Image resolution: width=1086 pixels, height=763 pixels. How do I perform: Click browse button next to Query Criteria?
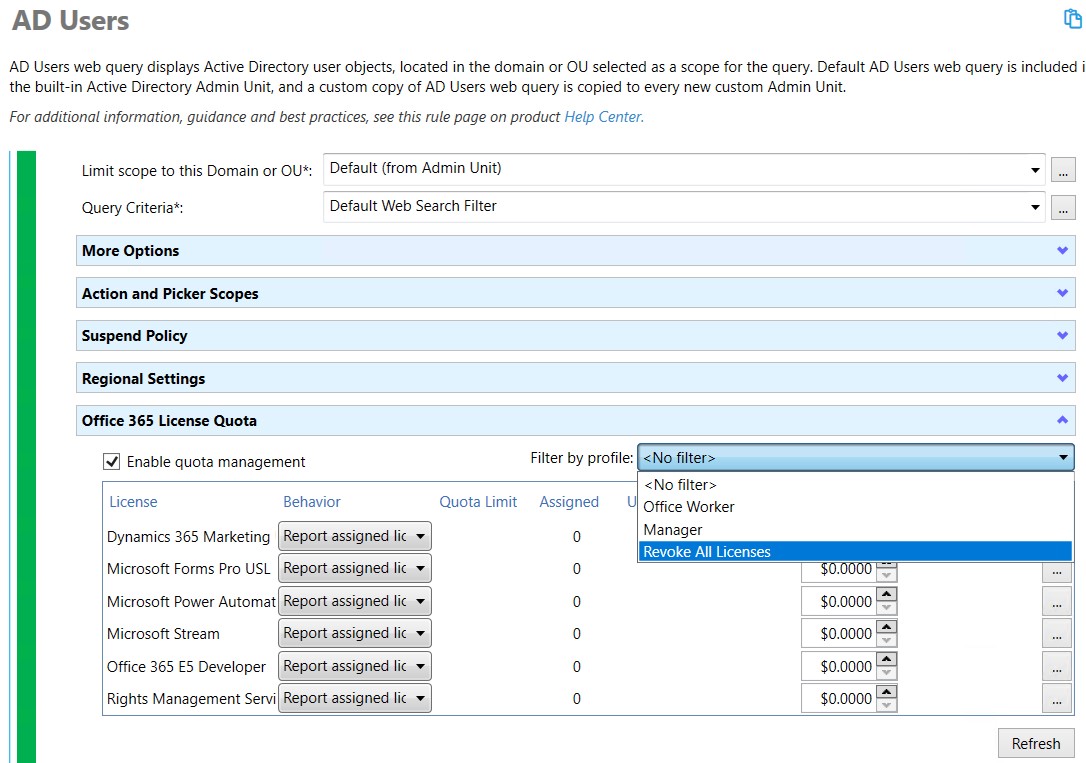(1062, 207)
